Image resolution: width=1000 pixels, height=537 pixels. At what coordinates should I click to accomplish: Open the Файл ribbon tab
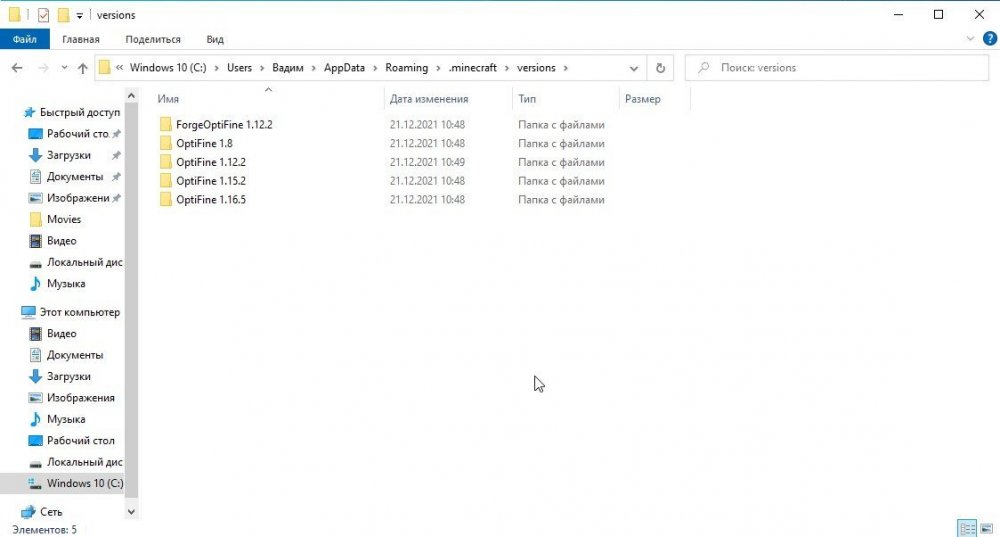[x=24, y=39]
